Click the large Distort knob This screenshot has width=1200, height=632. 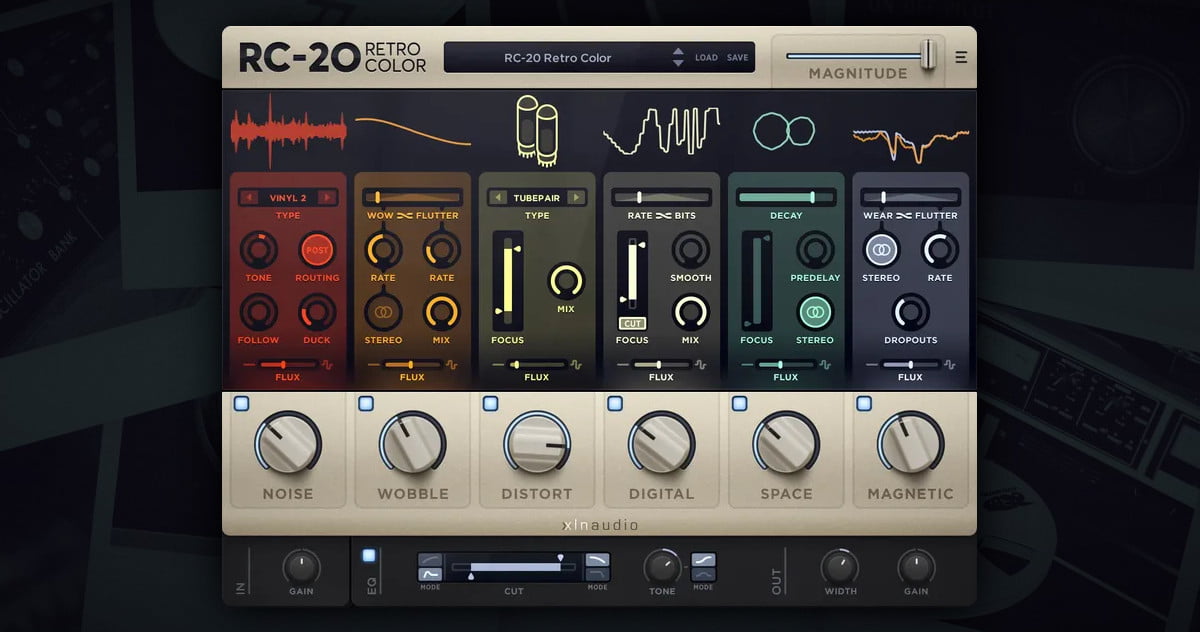537,443
